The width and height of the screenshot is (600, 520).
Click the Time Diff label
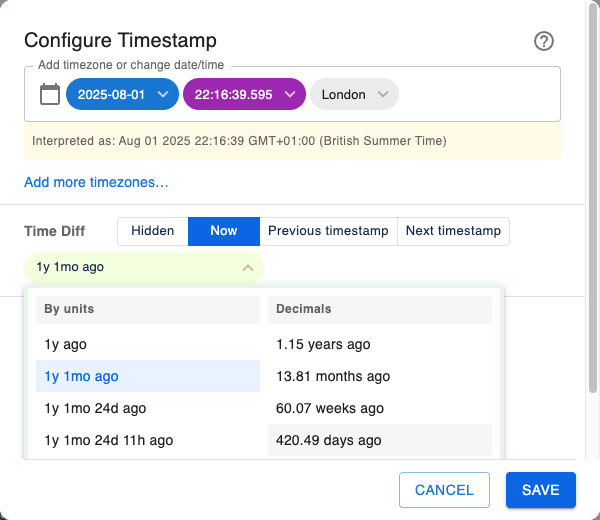coord(54,231)
